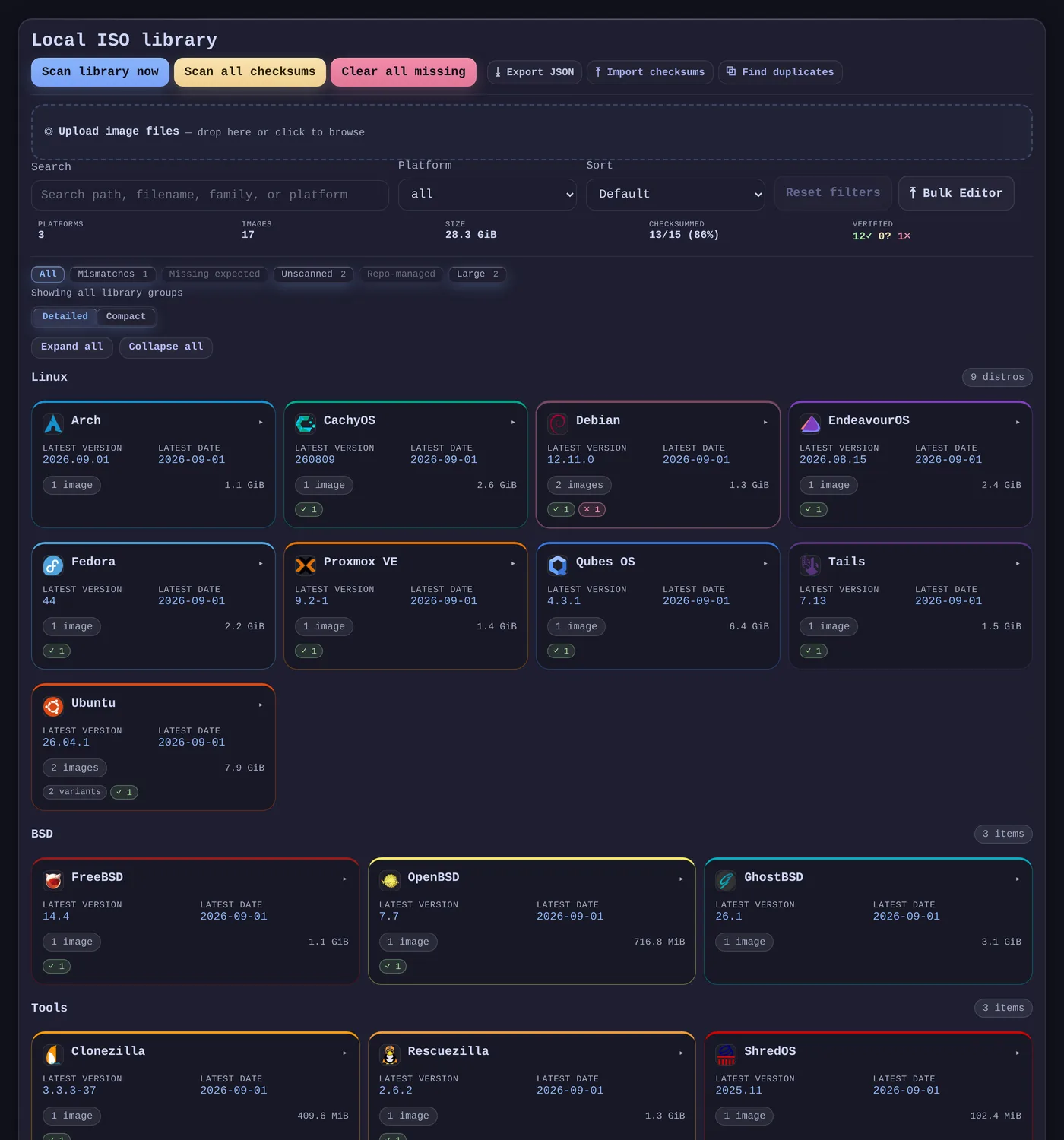Filter by Unscanned images
Image resolution: width=1064 pixels, height=1140 pixels.
click(313, 274)
